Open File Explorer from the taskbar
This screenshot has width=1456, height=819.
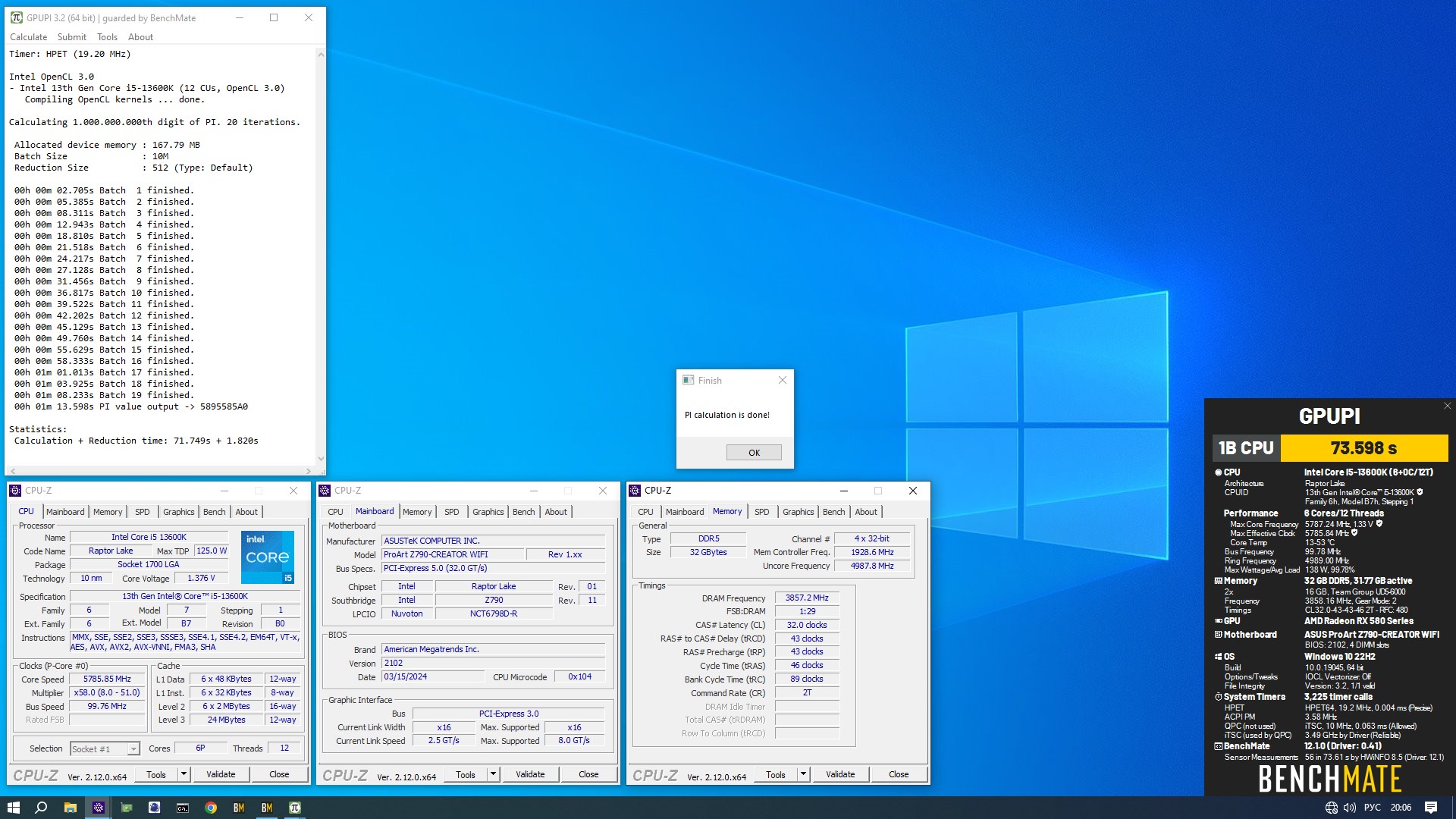pyautogui.click(x=70, y=808)
